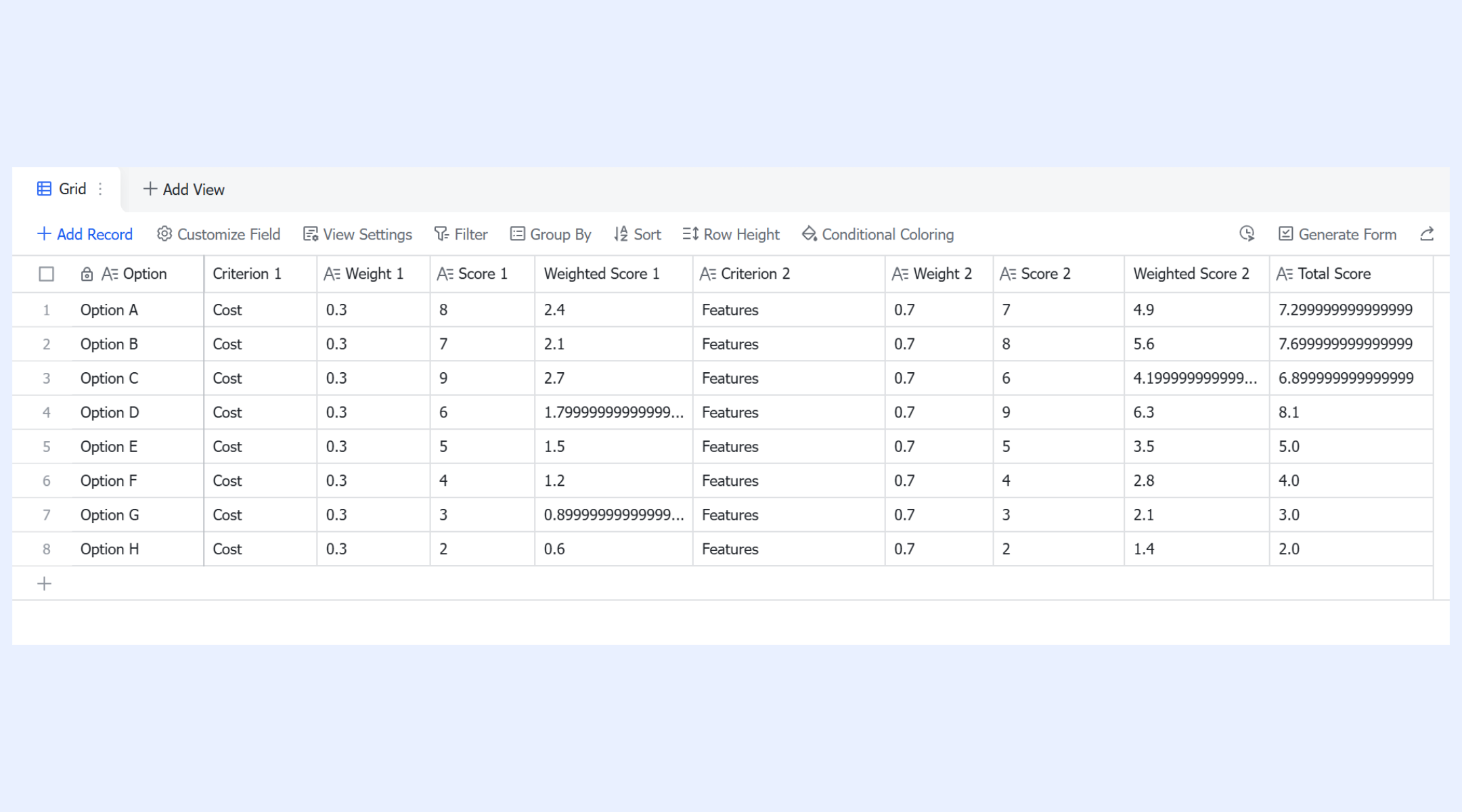Open View Settings

point(357,234)
